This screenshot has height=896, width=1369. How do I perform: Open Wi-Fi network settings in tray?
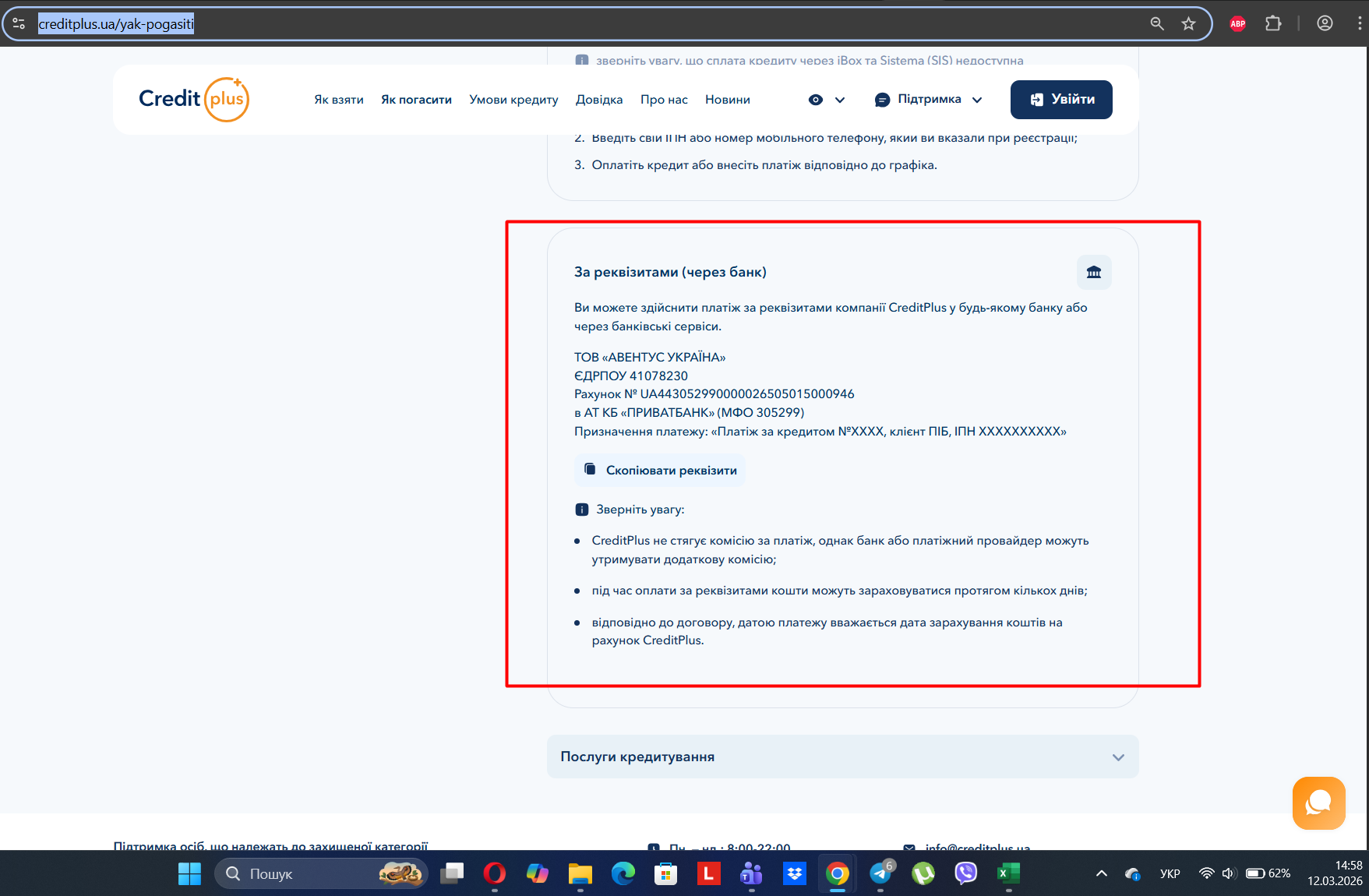[x=1206, y=873]
